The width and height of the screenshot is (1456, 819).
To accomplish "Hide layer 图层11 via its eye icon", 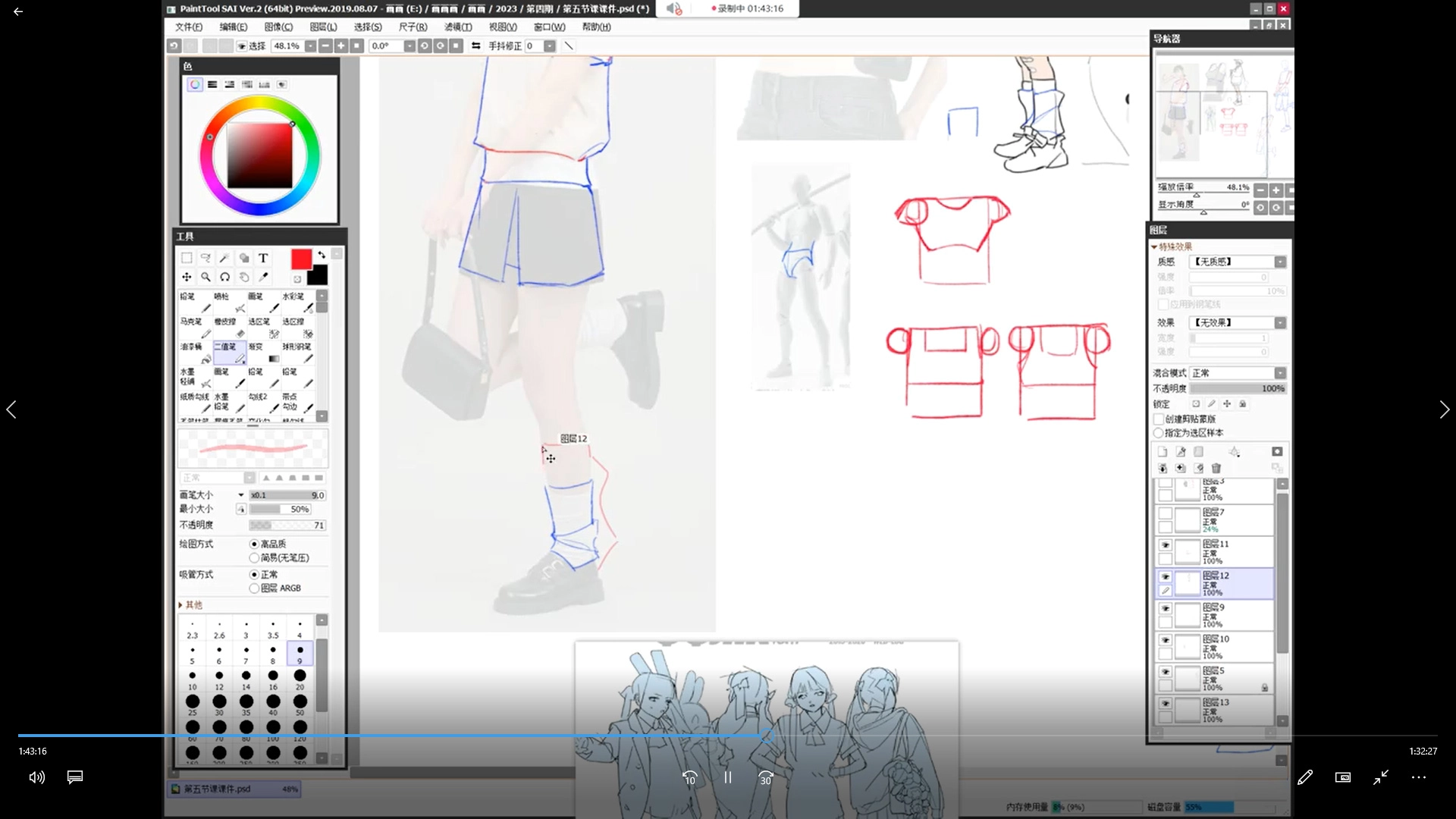I will click(1166, 545).
